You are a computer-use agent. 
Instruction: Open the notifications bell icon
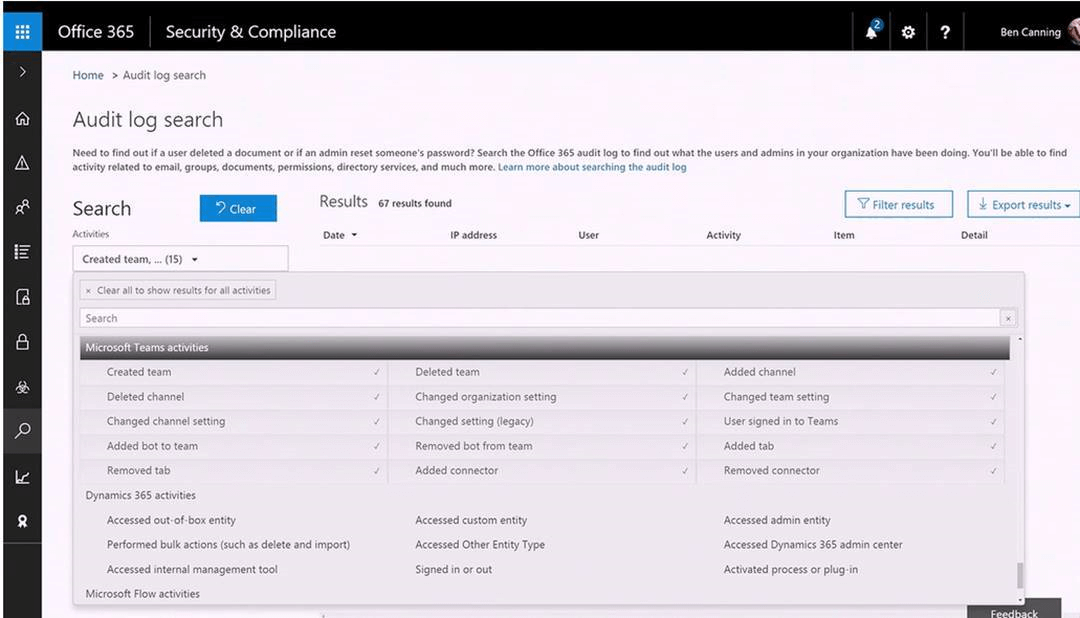click(871, 32)
